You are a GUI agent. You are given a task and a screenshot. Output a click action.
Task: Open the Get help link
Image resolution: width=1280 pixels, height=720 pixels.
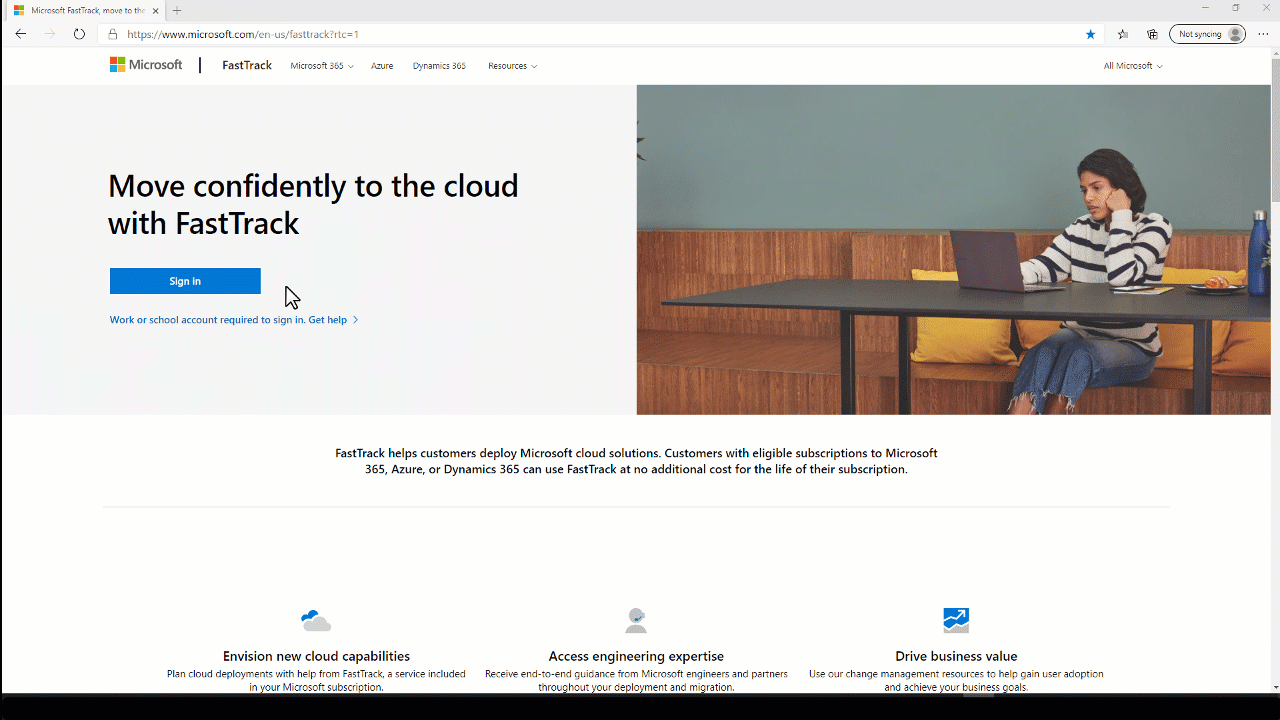[x=328, y=319]
